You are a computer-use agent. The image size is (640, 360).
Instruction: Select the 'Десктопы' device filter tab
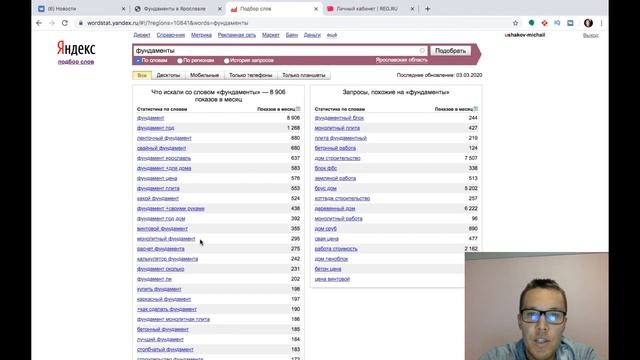[168, 75]
